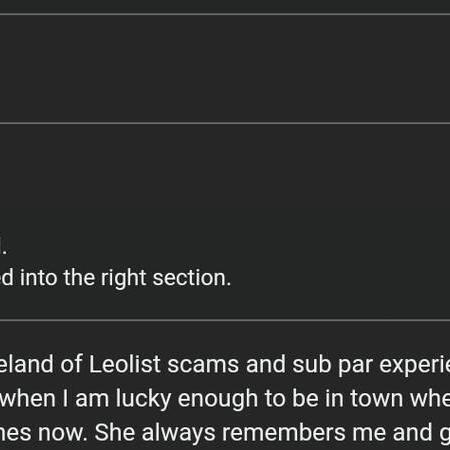Click the word "me" near the line end
This screenshot has width=450, height=450.
[369, 434]
